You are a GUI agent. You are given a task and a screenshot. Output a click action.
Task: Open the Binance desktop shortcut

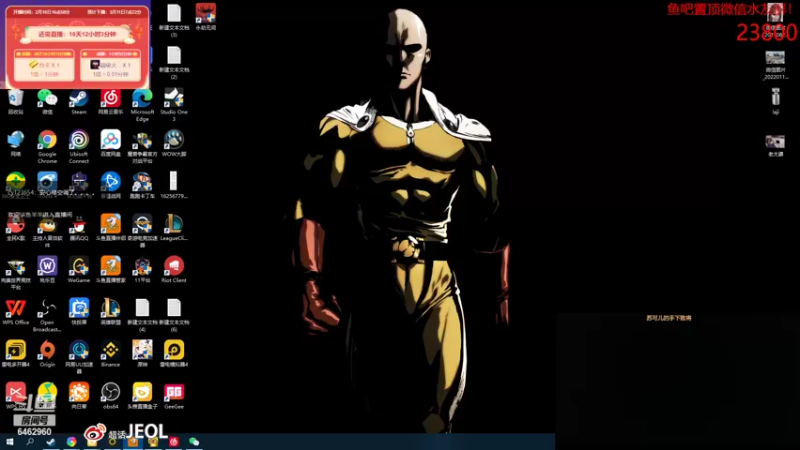pyautogui.click(x=111, y=354)
